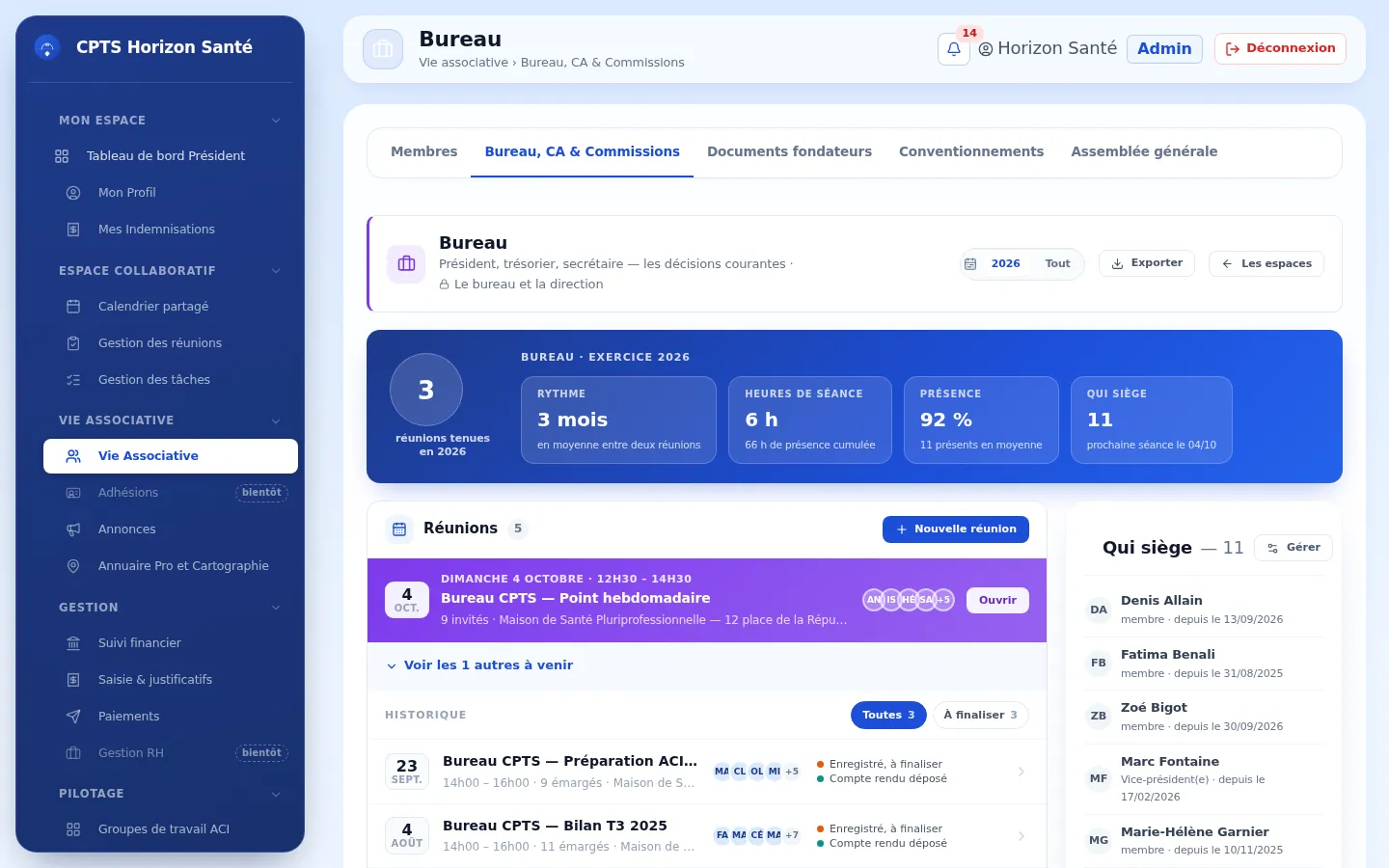Click the Saisie & justificatifs icon

click(73, 680)
